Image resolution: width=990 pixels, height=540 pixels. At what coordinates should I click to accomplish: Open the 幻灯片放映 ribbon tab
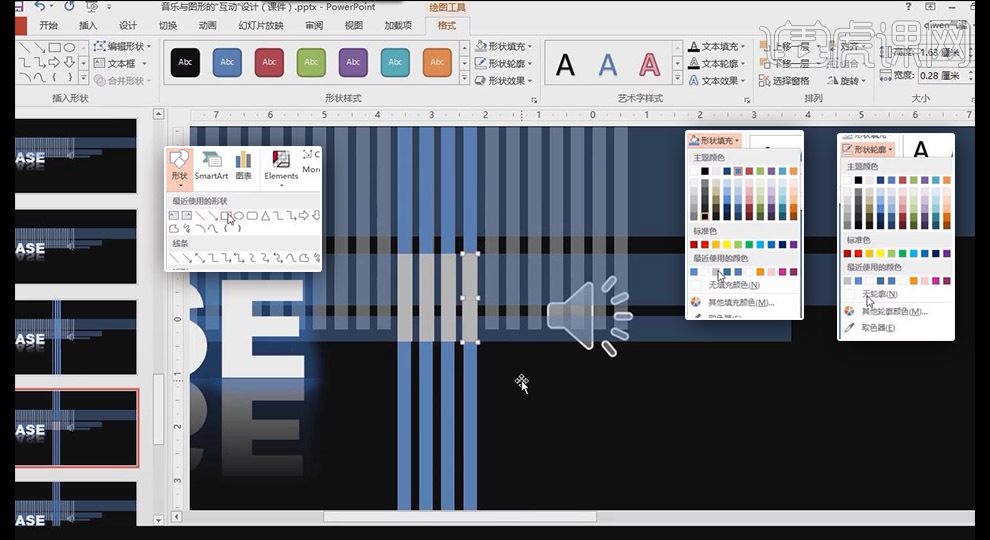(x=261, y=25)
